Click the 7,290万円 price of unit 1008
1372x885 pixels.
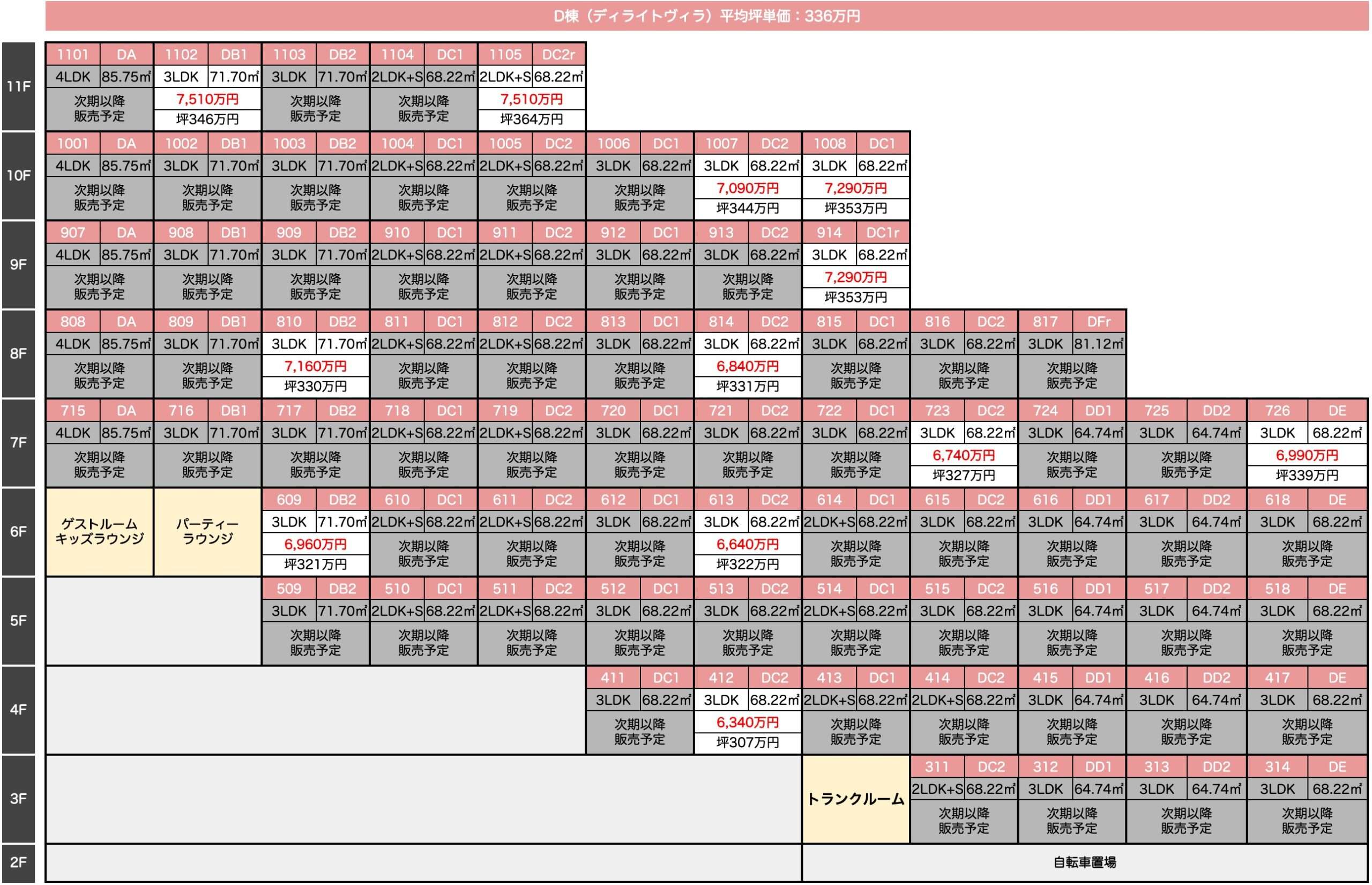pos(856,189)
